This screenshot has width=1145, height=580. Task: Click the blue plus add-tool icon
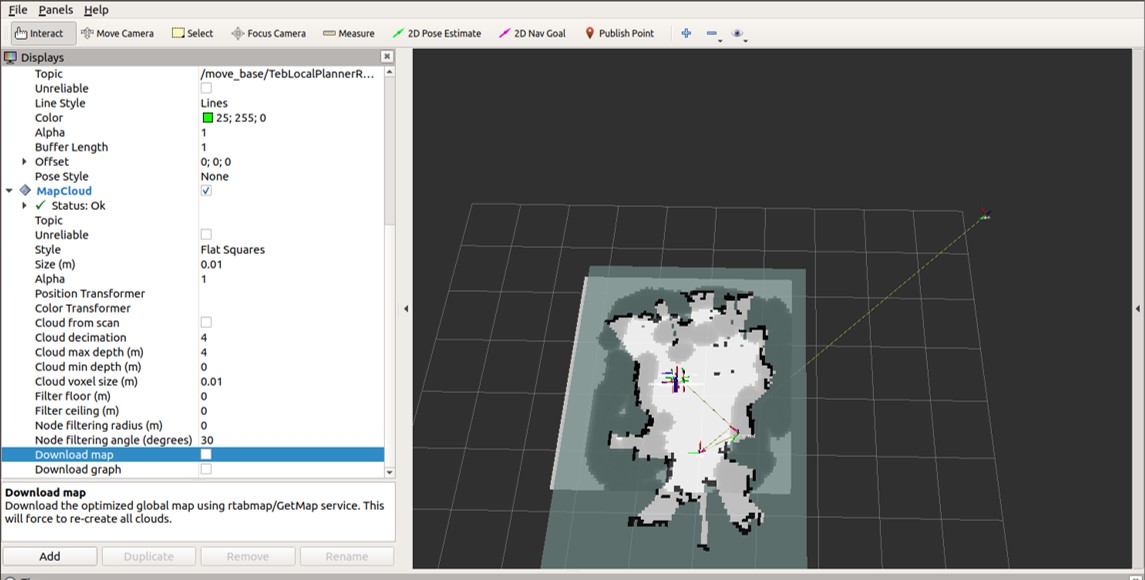[686, 33]
